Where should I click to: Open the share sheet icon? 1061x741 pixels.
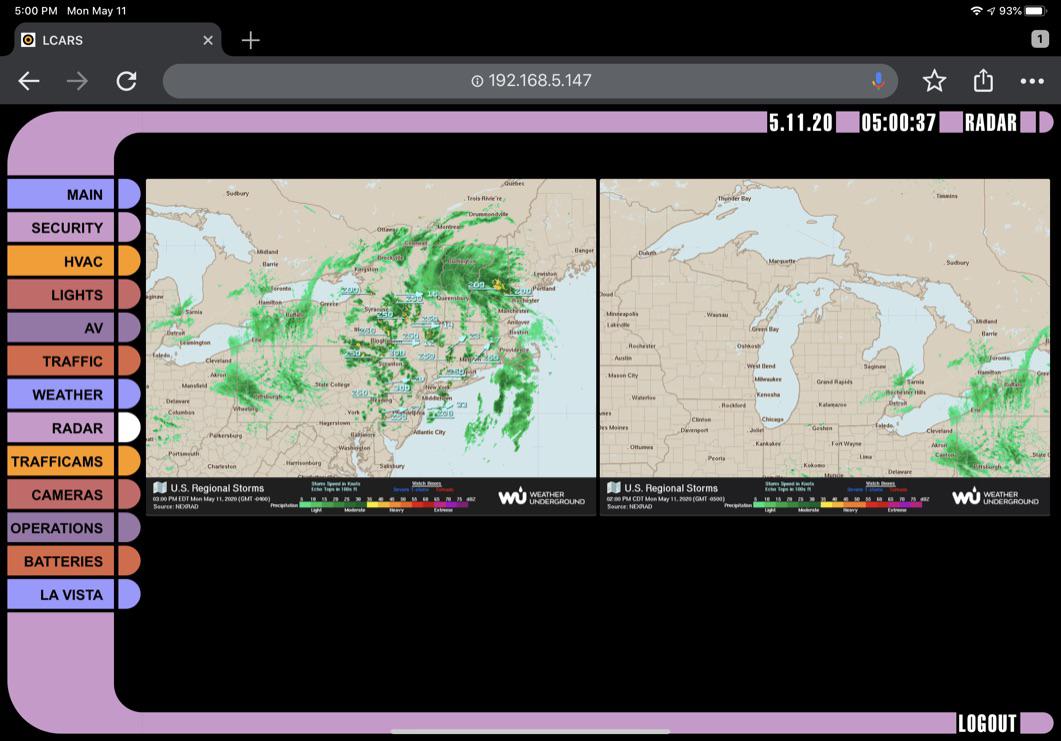983,81
